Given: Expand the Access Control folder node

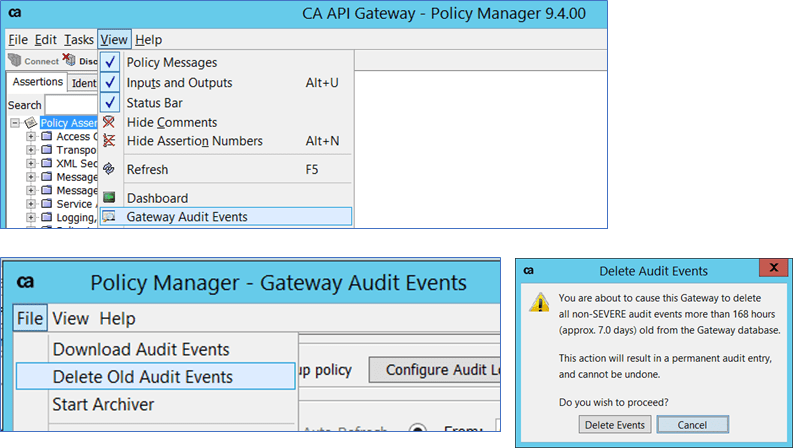Looking at the screenshot, I should pyautogui.click(x=31, y=137).
